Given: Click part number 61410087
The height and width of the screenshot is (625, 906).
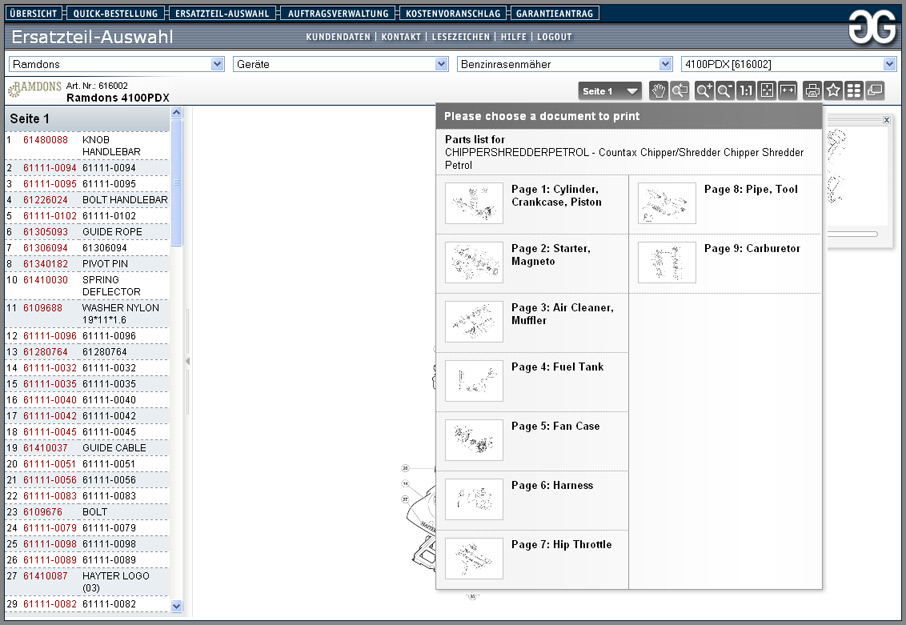Looking at the screenshot, I should (x=46, y=576).
